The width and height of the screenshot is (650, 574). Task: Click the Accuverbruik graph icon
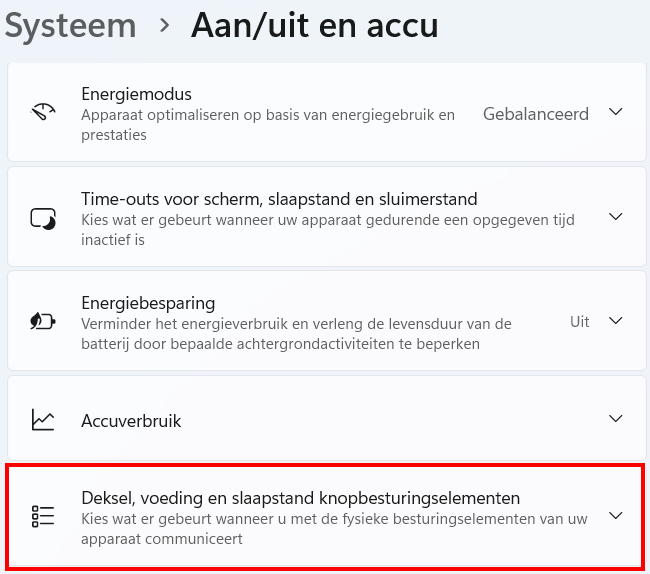[42, 420]
